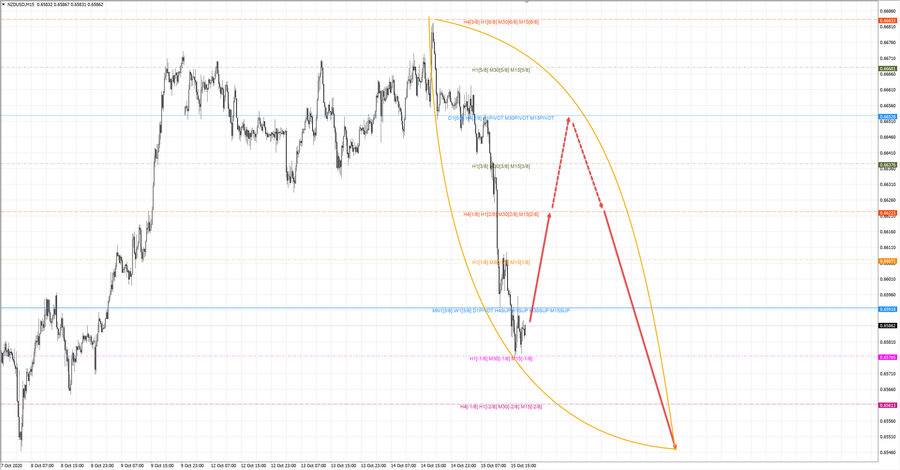Viewport: 900px width, 470px height.
Task: Click the H1[5/8] M30[5/8] M15[5/8] level label
Action: coord(501,70)
